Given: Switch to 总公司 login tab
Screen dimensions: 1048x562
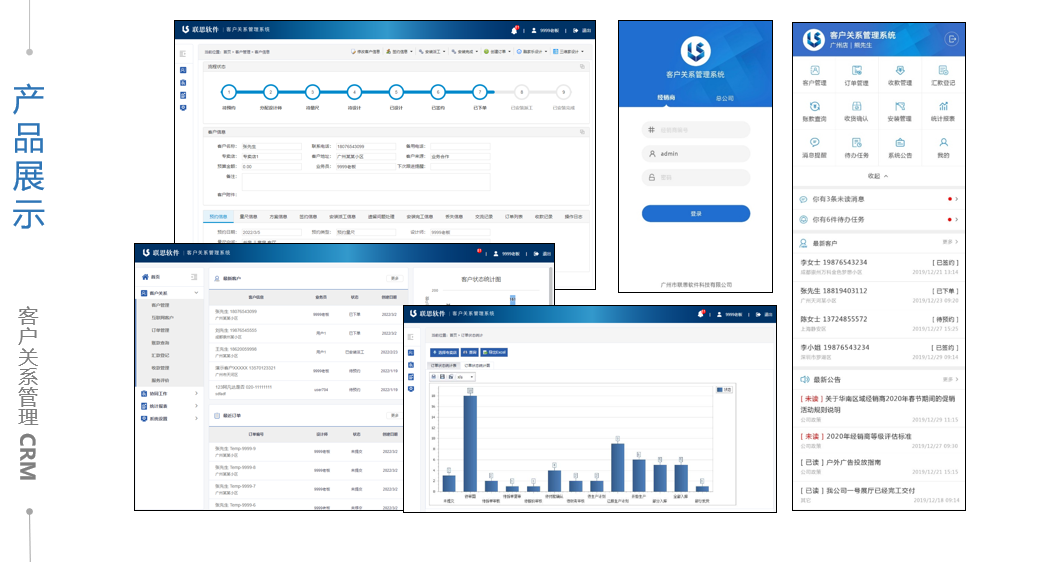Looking at the screenshot, I should pyautogui.click(x=725, y=98).
